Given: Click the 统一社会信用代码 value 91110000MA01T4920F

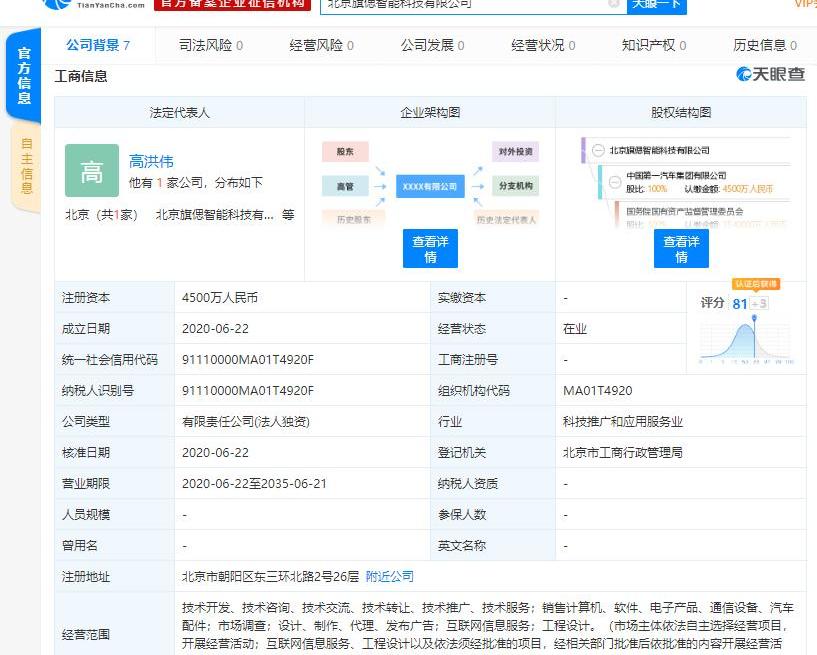Looking at the screenshot, I should click(248, 360).
